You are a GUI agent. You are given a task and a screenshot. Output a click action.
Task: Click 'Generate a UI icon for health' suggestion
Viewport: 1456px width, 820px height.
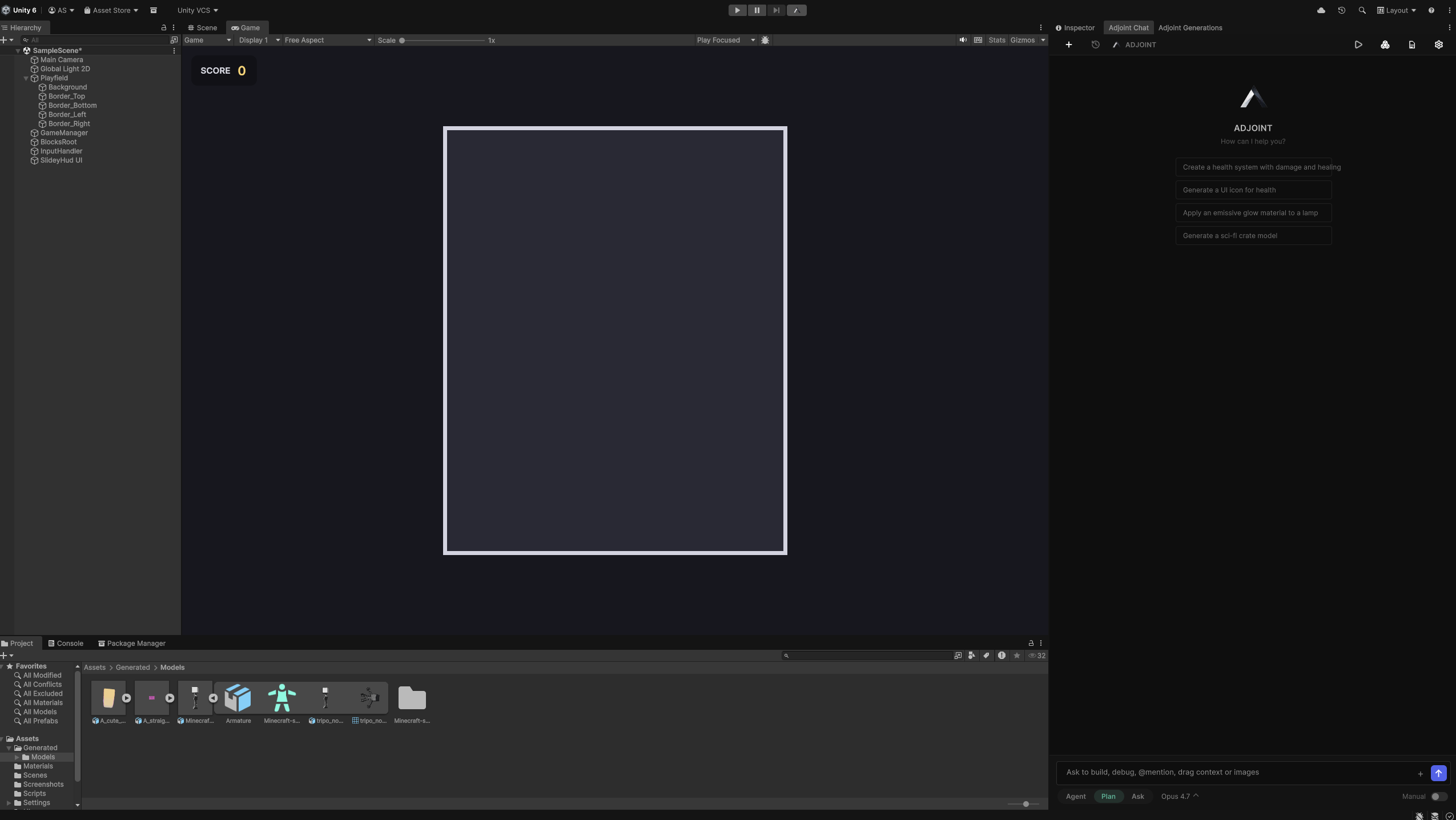[1254, 190]
